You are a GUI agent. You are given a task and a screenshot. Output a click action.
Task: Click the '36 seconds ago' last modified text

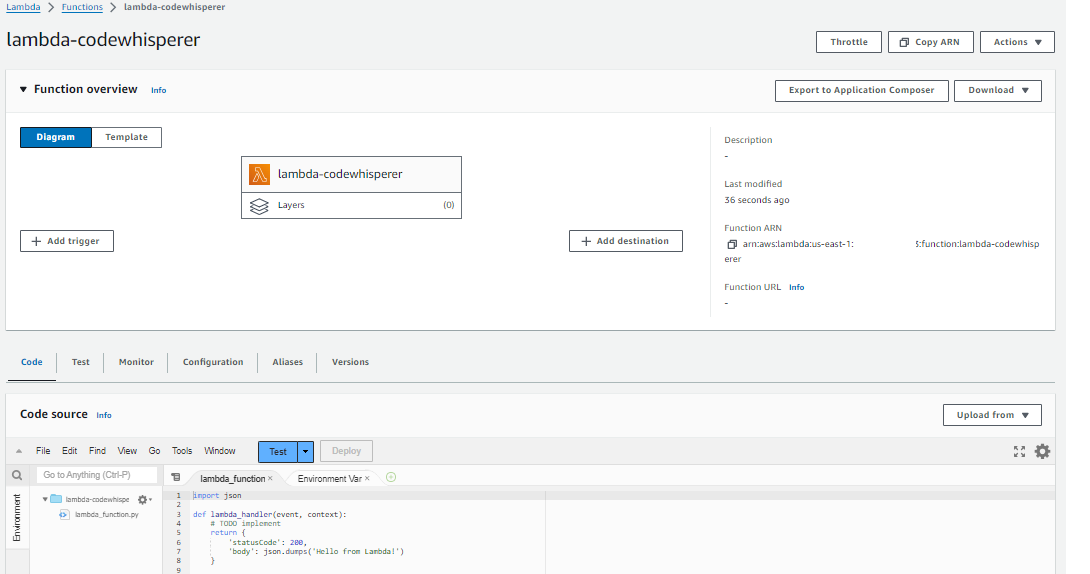tap(756, 200)
